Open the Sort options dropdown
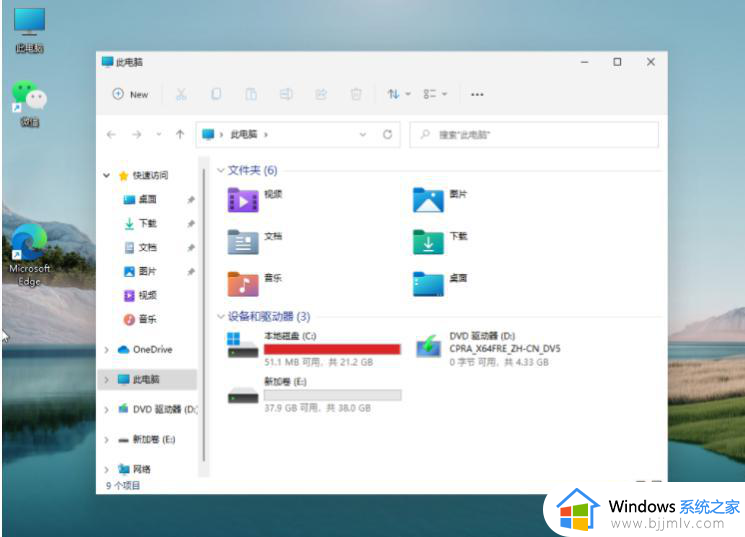Image resolution: width=745 pixels, height=537 pixels. pos(399,94)
